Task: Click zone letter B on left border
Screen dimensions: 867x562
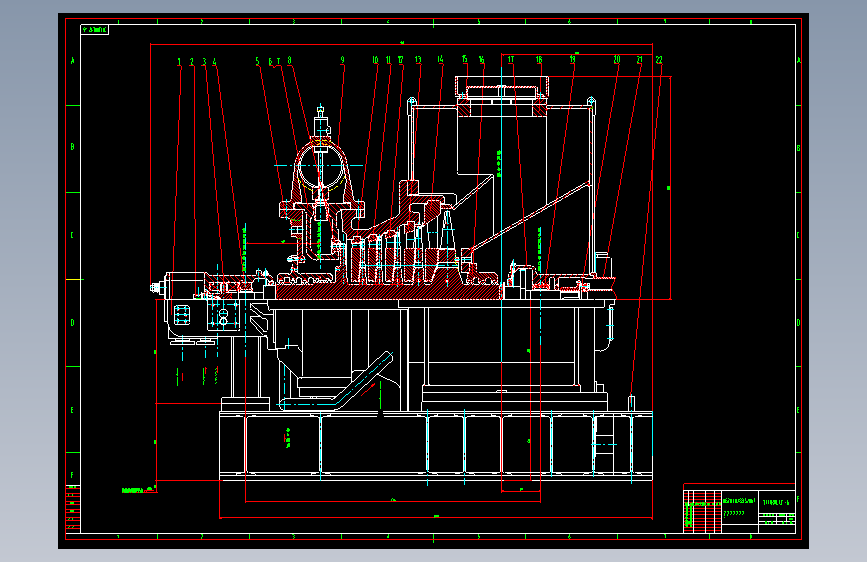Action: [x=72, y=147]
